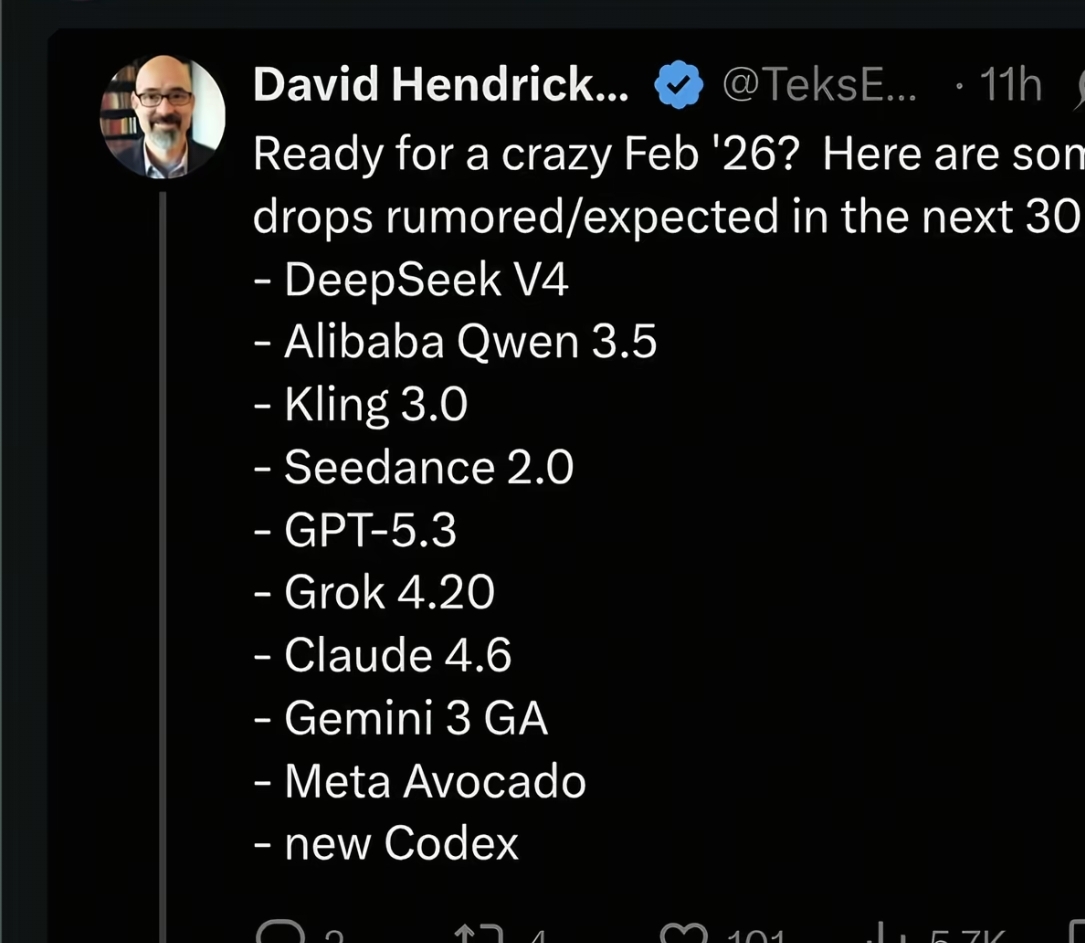Click the David Hendrick... display name

click(x=441, y=86)
